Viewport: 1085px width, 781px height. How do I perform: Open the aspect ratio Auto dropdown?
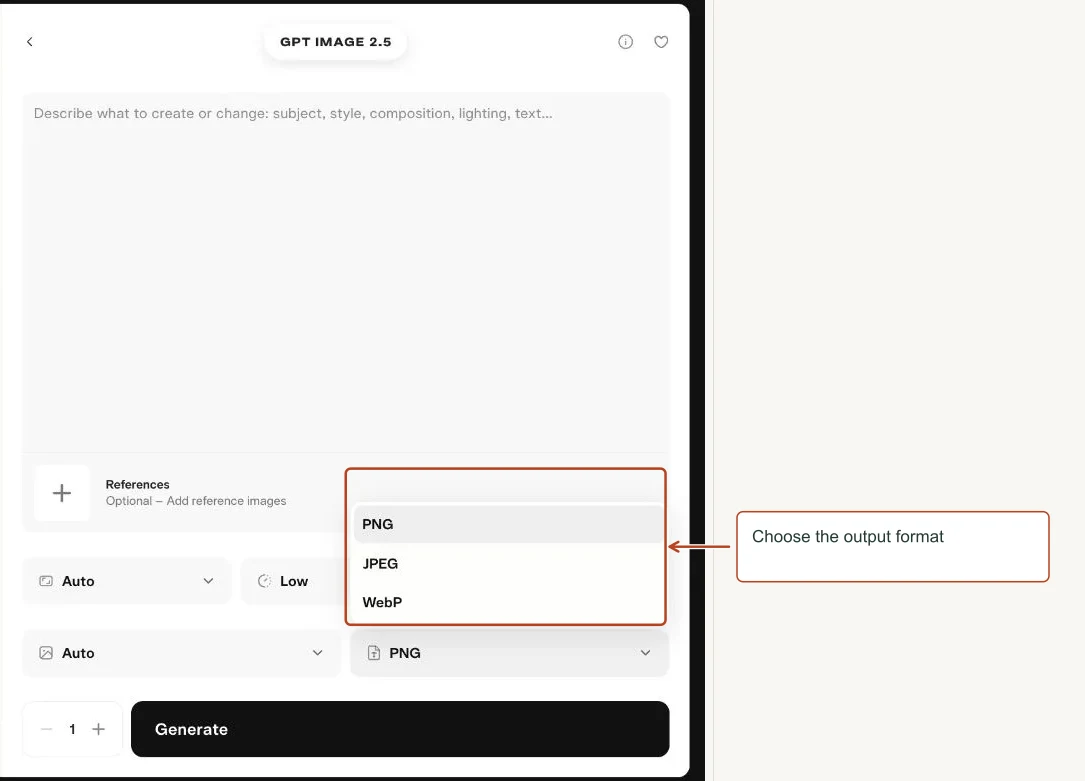[x=127, y=581]
